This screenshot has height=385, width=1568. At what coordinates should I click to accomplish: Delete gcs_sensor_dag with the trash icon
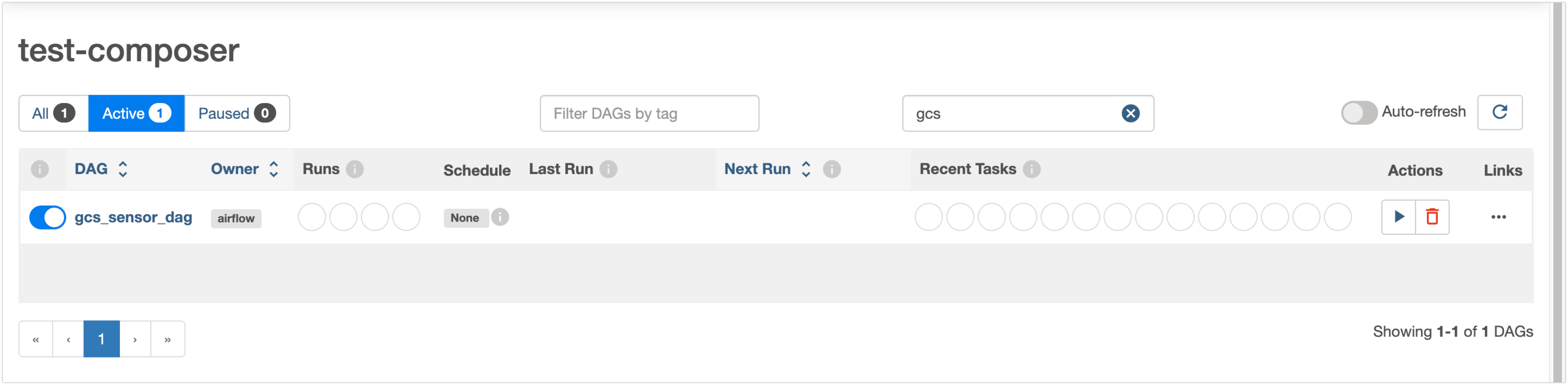pyautogui.click(x=1432, y=217)
